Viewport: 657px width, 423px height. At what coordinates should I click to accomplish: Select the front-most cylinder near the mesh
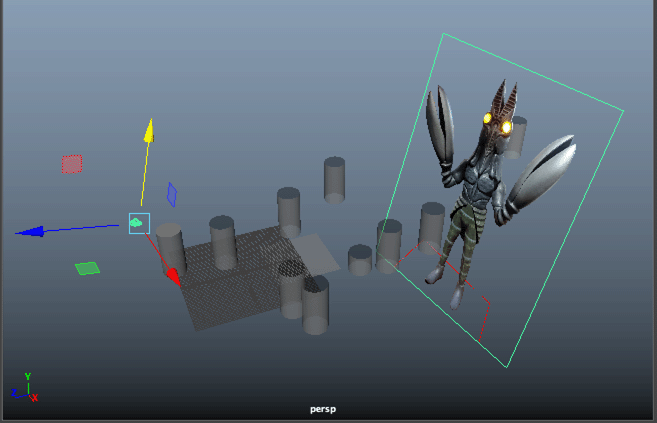(x=316, y=306)
